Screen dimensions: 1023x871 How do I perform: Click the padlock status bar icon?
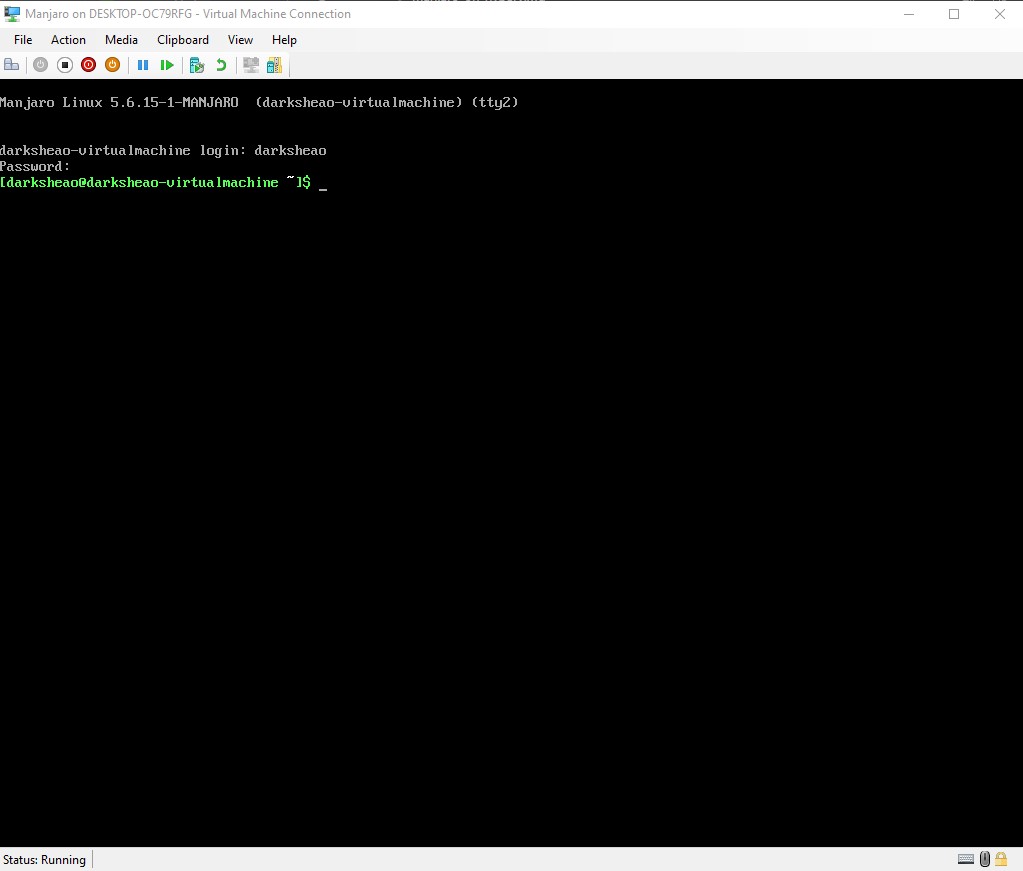point(1001,859)
